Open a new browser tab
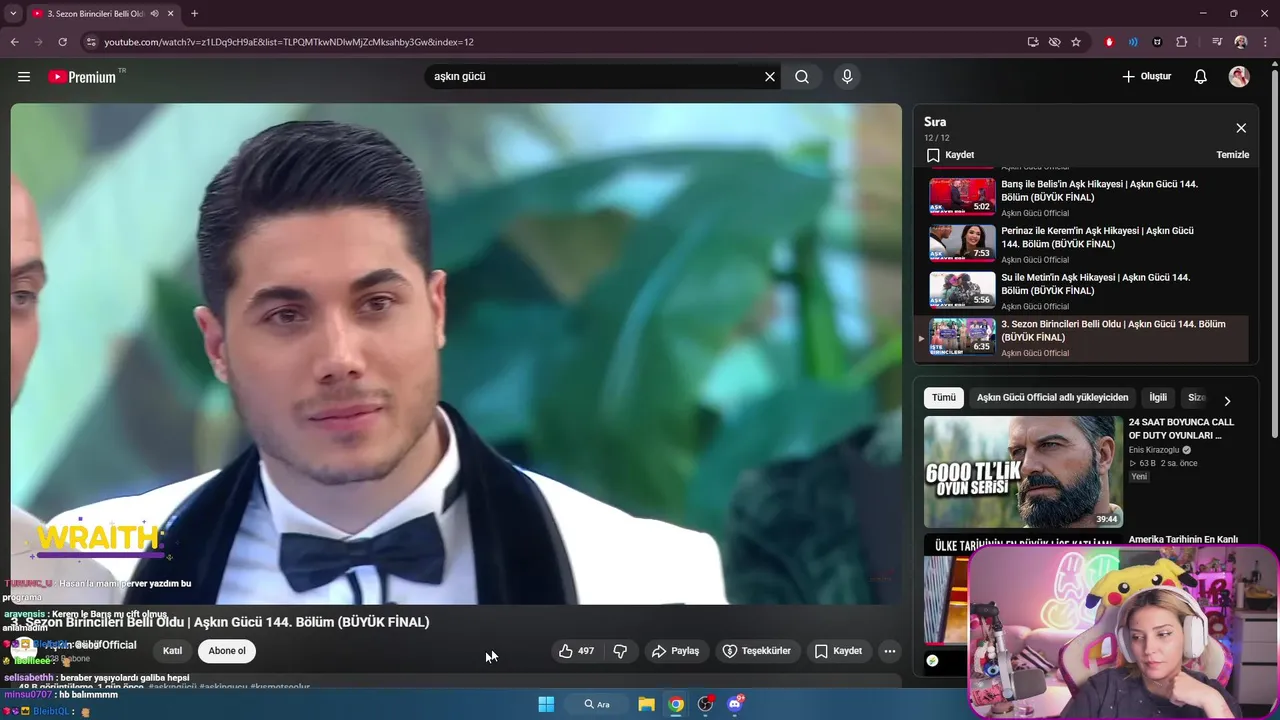Screen dimensions: 1280x720 [194, 14]
